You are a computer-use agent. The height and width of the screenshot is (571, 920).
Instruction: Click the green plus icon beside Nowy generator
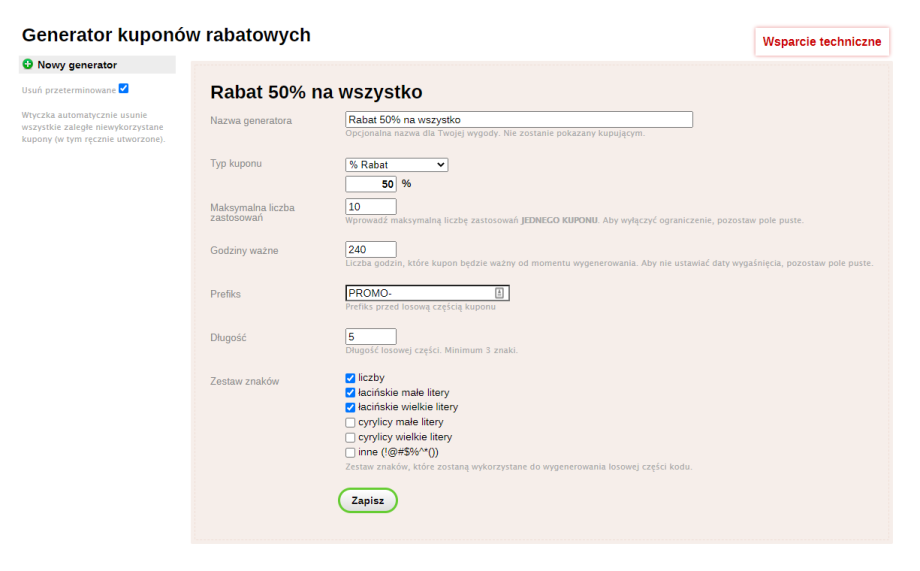[28, 64]
